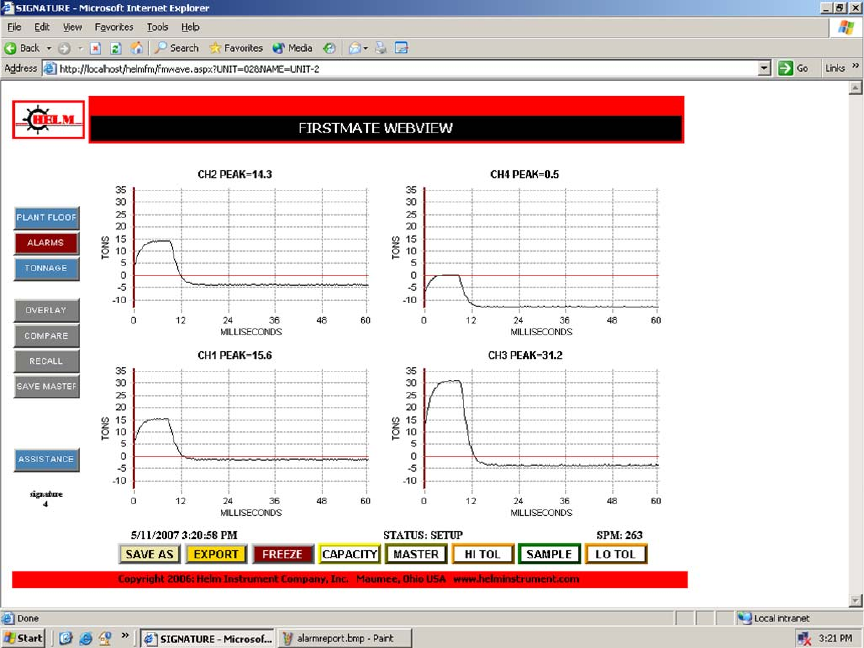Click the OVERLAY sidebar button
This screenshot has height=648, width=864.
coord(46,310)
